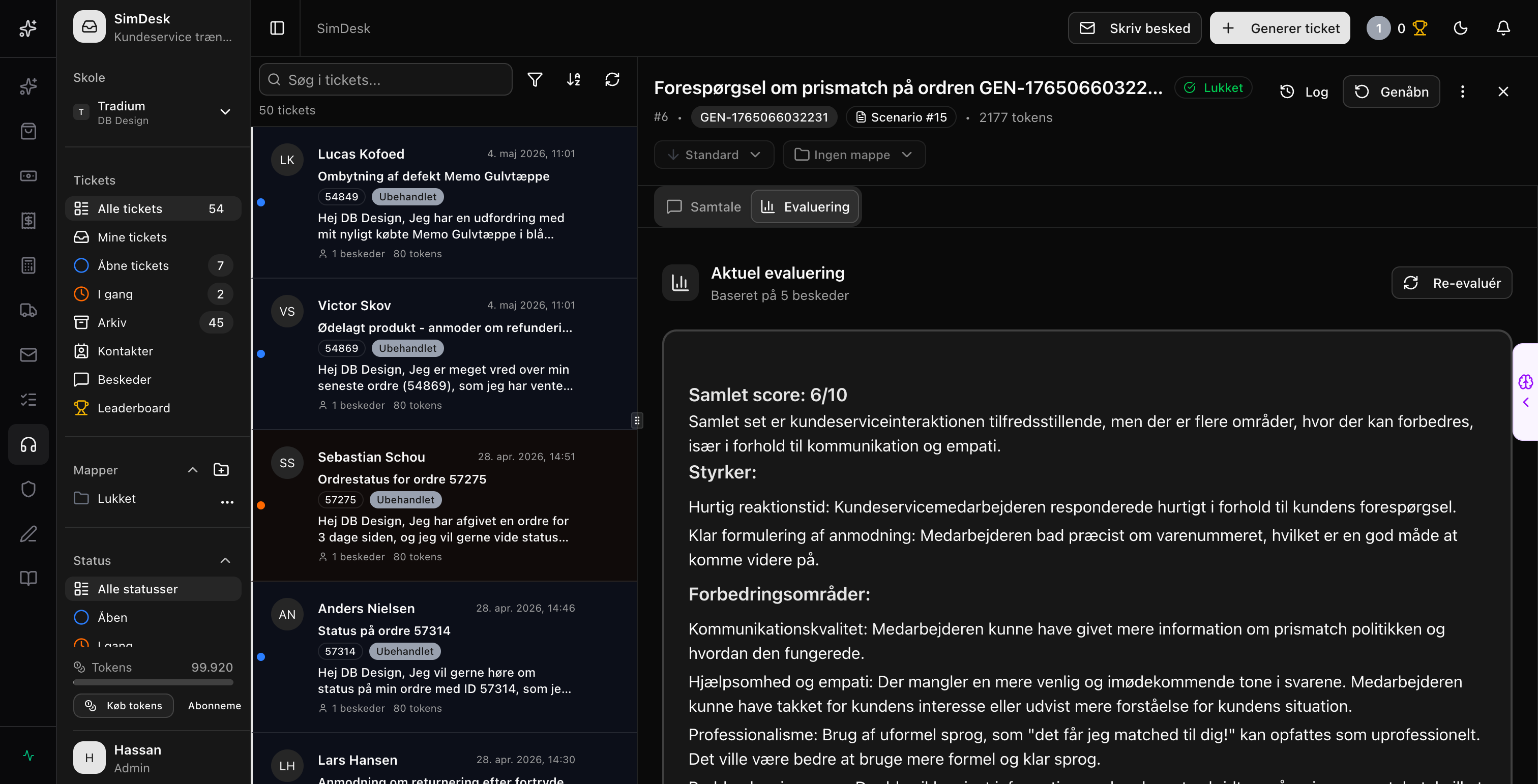
Task: Open the Leaderboard page
Action: point(154,408)
